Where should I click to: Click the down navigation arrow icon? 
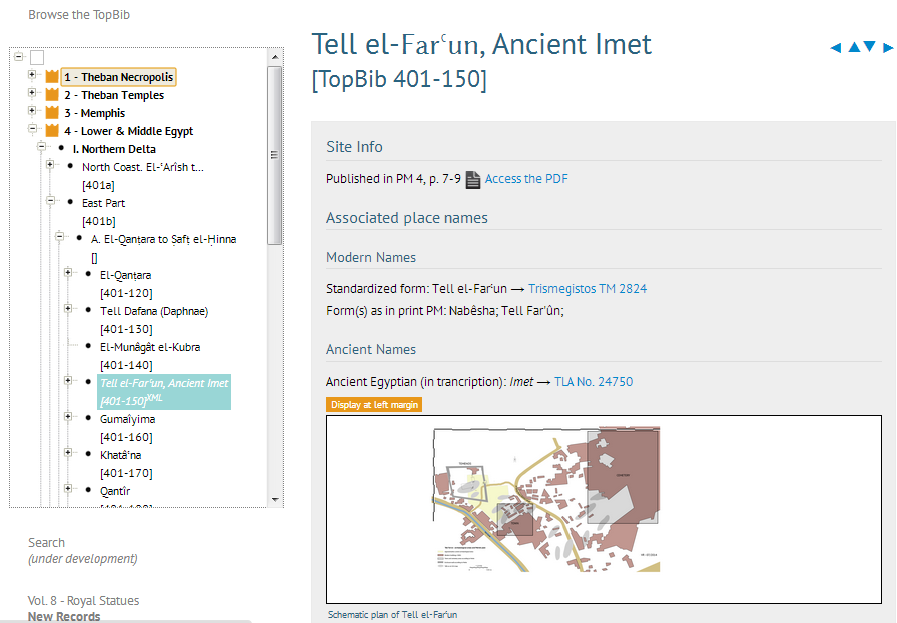click(x=869, y=47)
